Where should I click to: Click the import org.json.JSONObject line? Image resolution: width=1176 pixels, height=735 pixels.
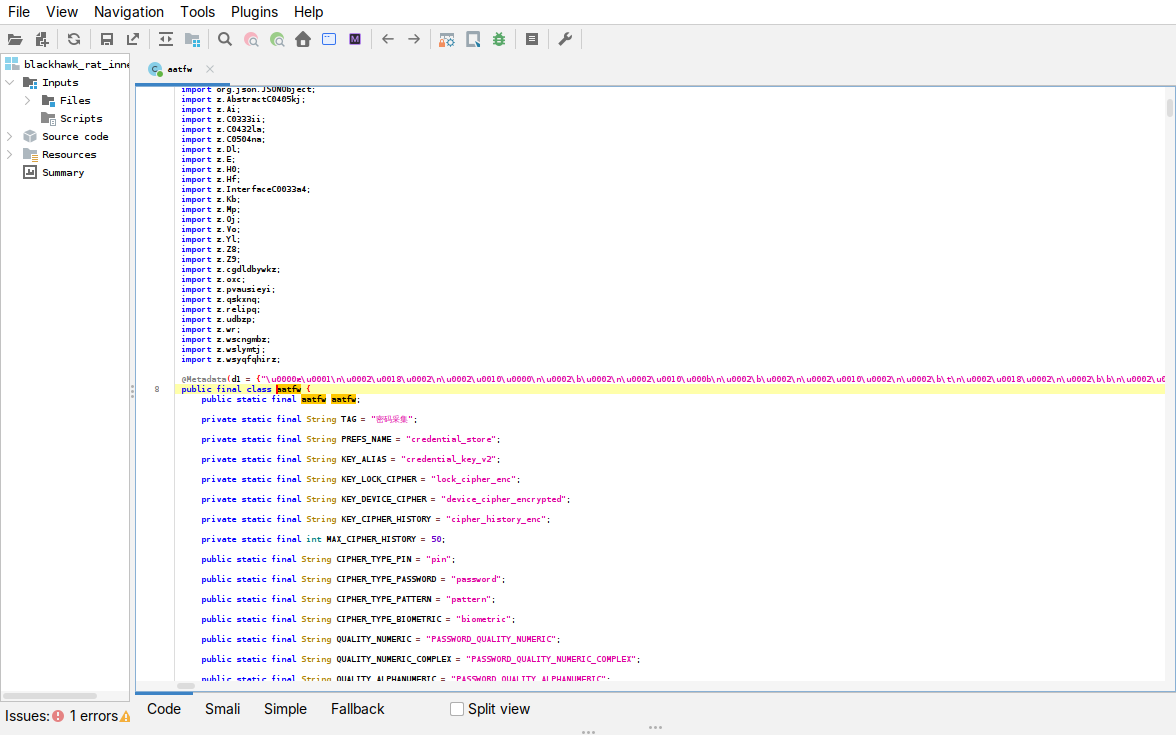pyautogui.click(x=248, y=90)
